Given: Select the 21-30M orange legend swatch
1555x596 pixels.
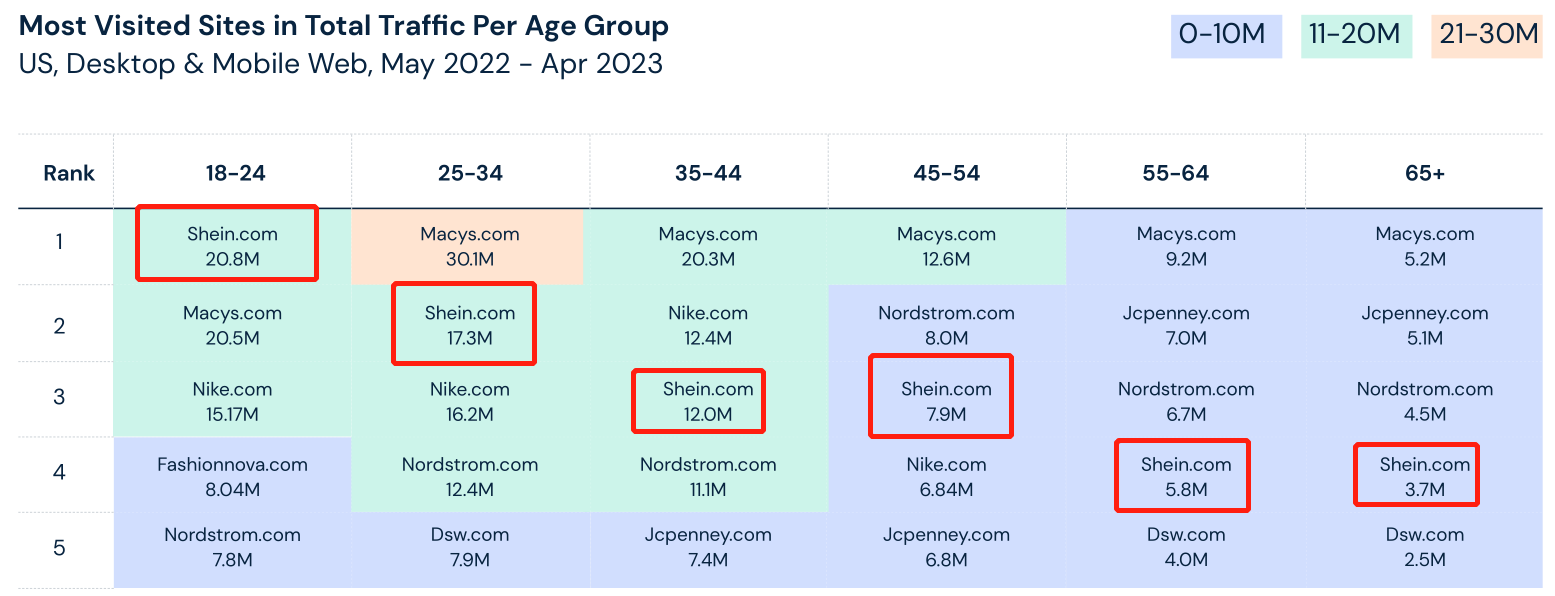Looking at the screenshot, I should pyautogui.click(x=1486, y=35).
